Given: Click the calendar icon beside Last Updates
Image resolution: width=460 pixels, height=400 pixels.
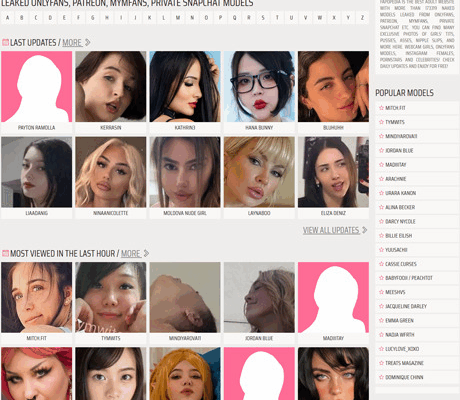Looking at the screenshot, I should [5, 42].
